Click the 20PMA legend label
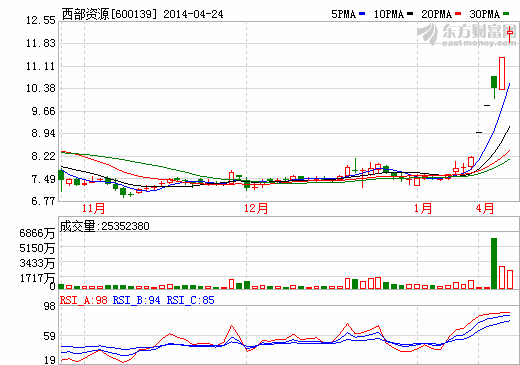The height and width of the screenshot is (365, 520). click(x=437, y=14)
